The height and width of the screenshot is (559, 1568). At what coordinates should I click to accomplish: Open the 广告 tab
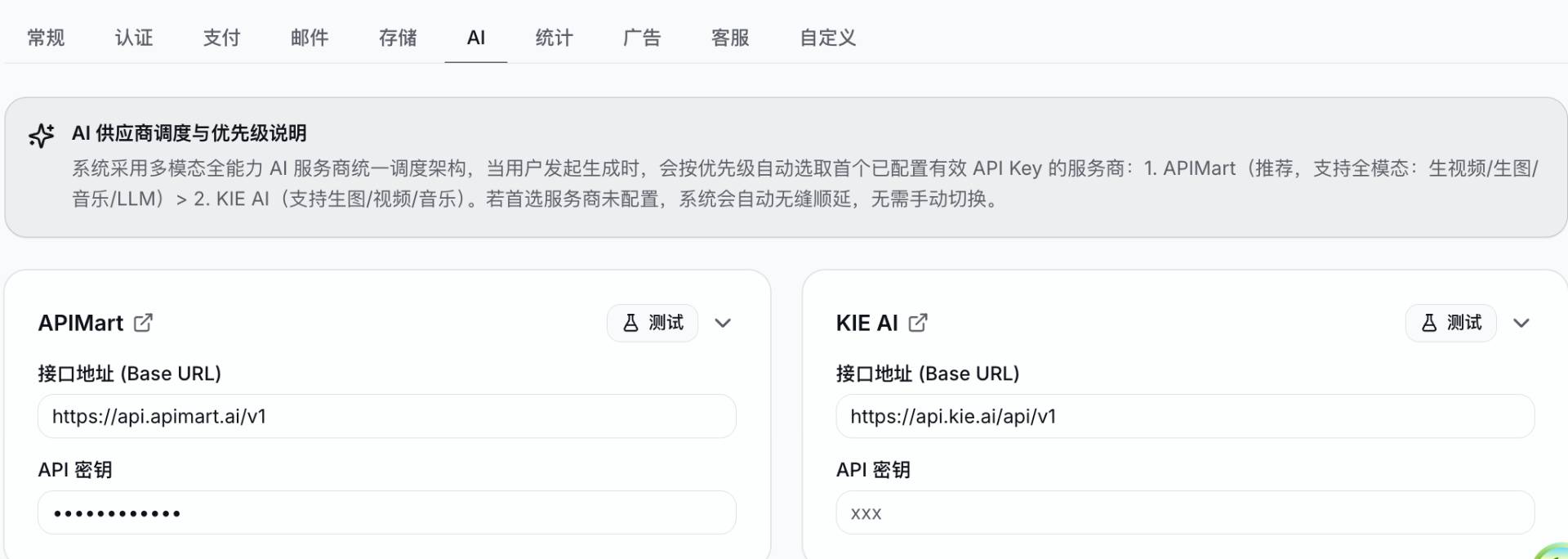(642, 38)
